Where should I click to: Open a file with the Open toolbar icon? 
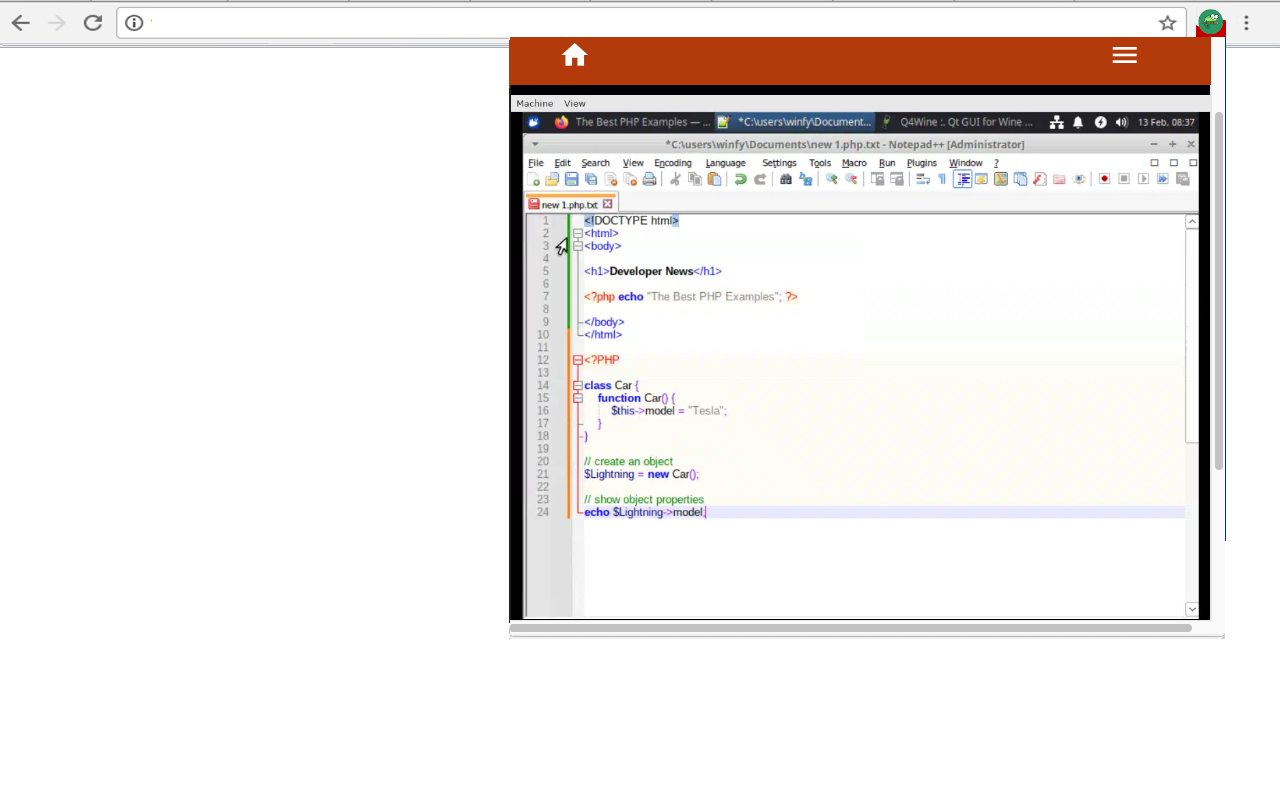coord(552,179)
